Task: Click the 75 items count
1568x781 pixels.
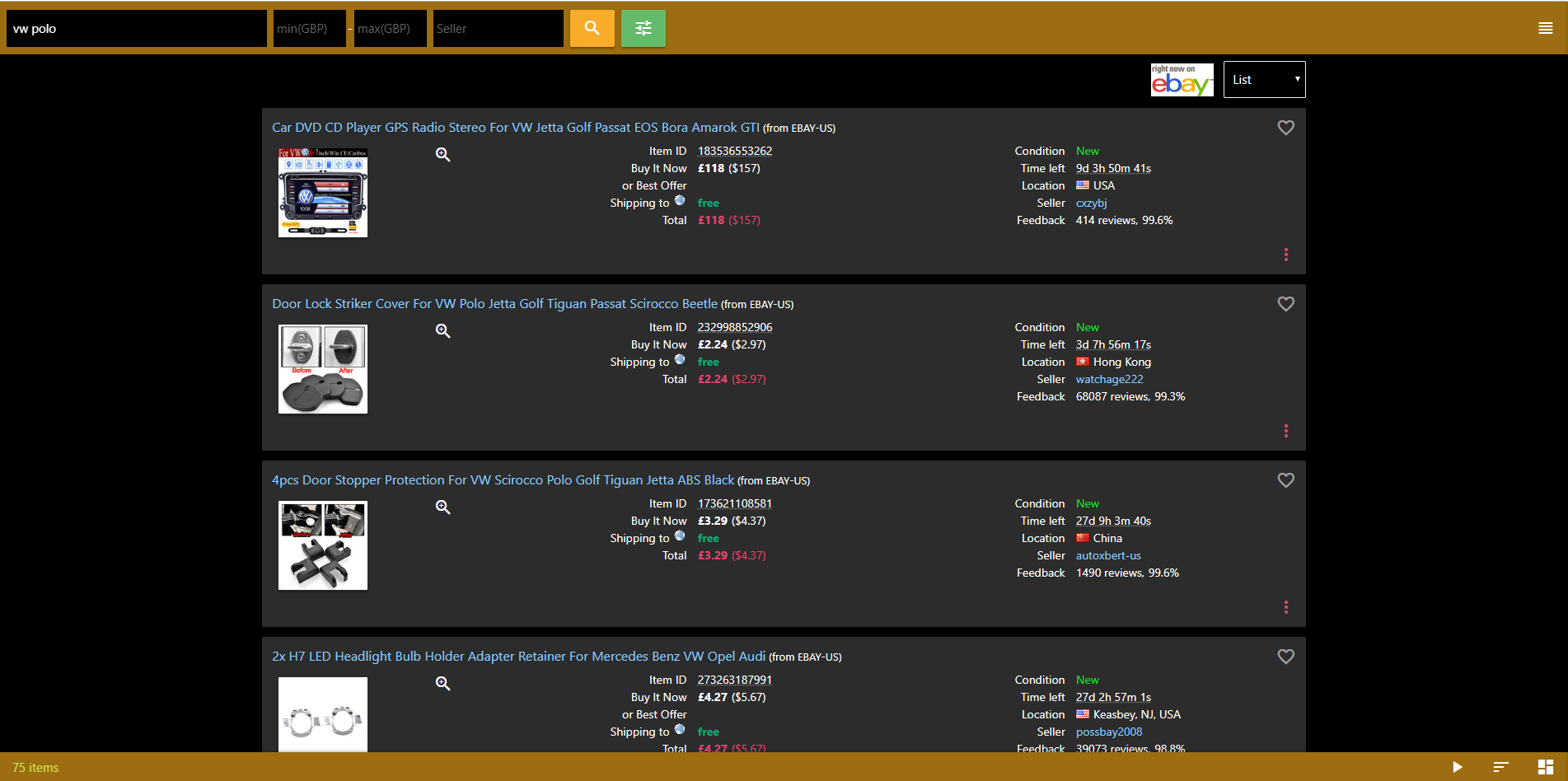Action: point(35,767)
